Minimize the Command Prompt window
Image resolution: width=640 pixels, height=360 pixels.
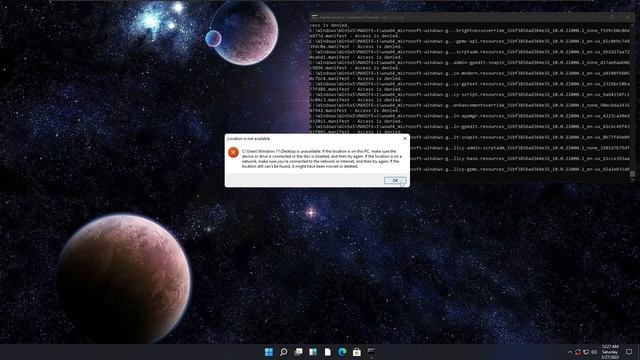click(597, 17)
